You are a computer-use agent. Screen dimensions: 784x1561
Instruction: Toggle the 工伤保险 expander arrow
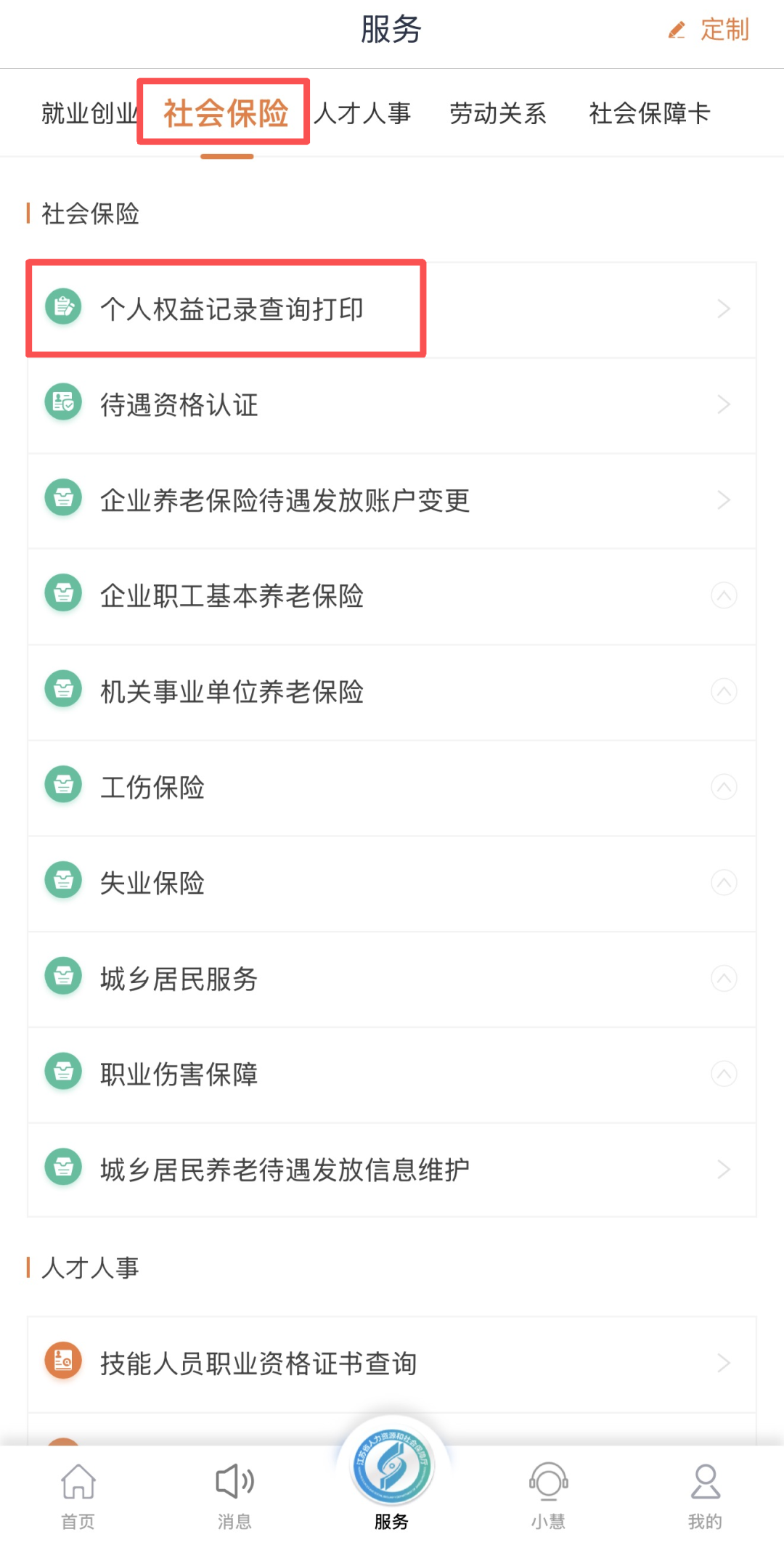coord(724,787)
